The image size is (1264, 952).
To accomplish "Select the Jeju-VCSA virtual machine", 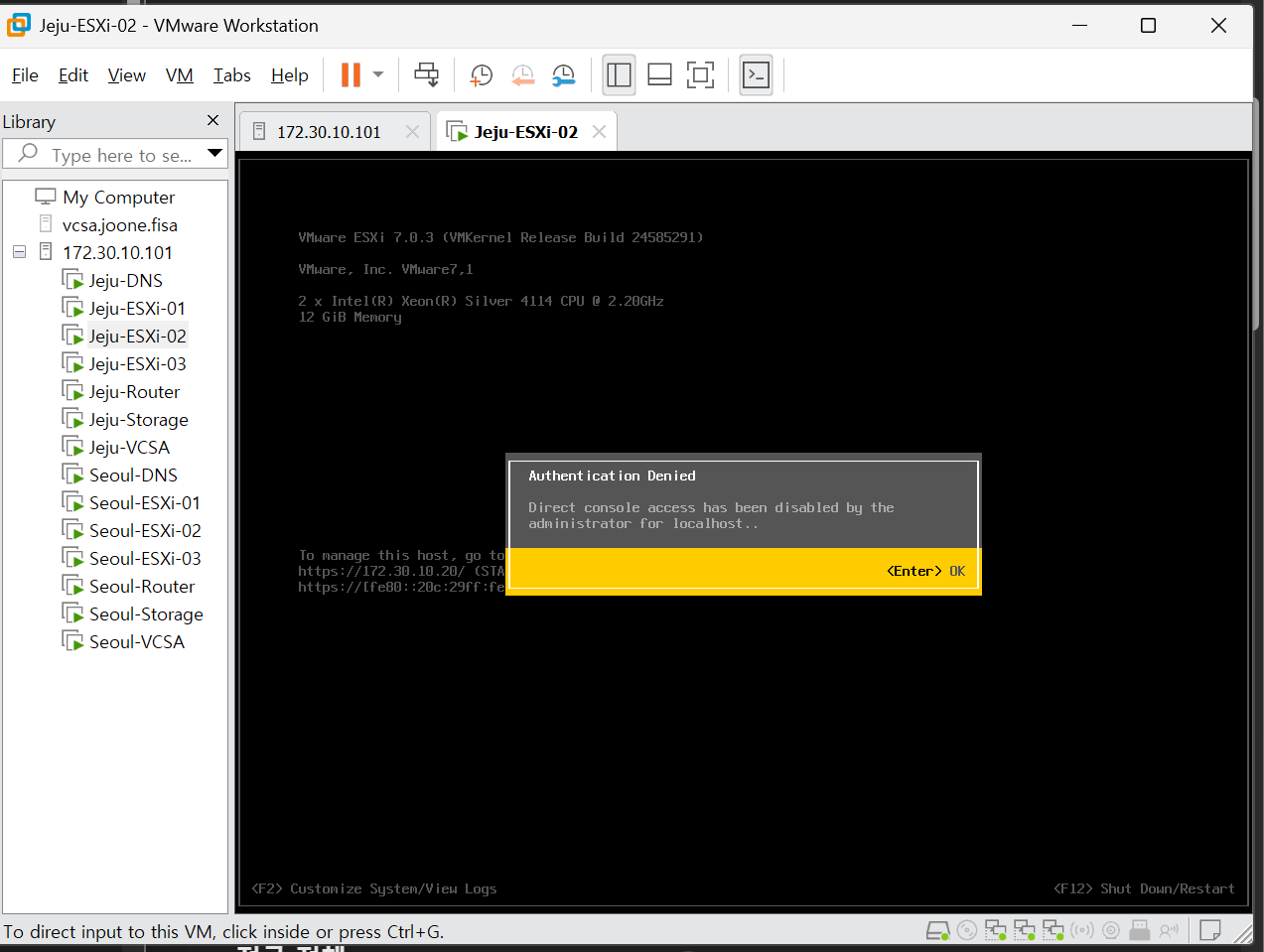I will tap(129, 448).
